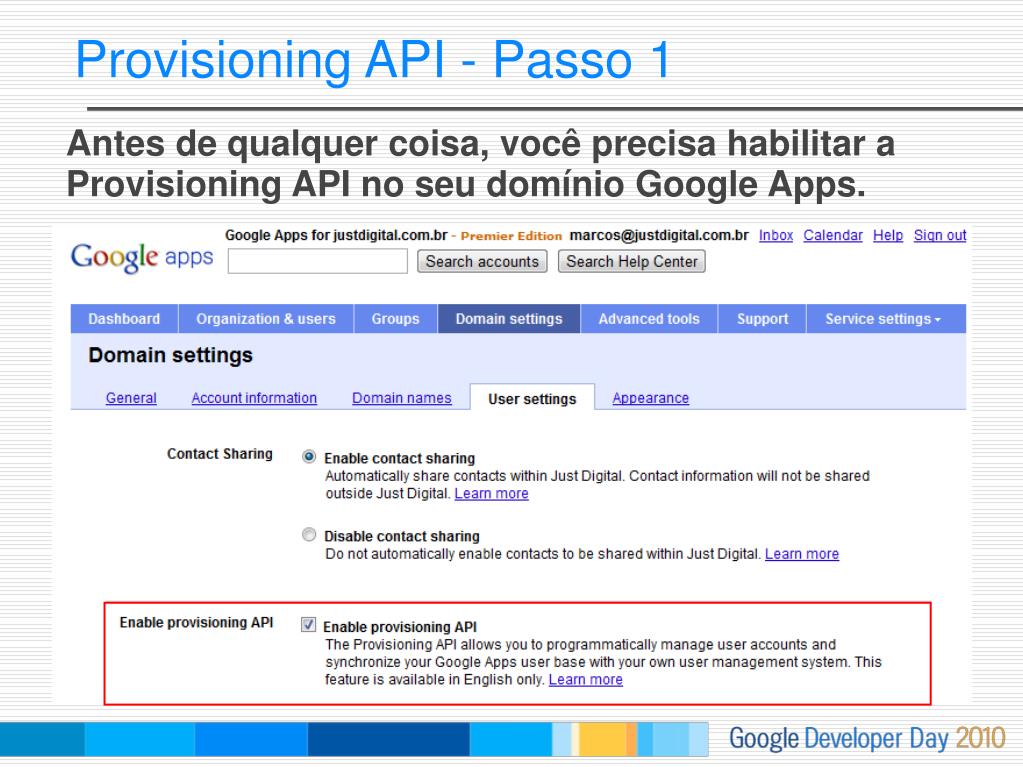Click Google Apps for justdigital.com.br text
This screenshot has width=1023, height=767.
coord(336,235)
